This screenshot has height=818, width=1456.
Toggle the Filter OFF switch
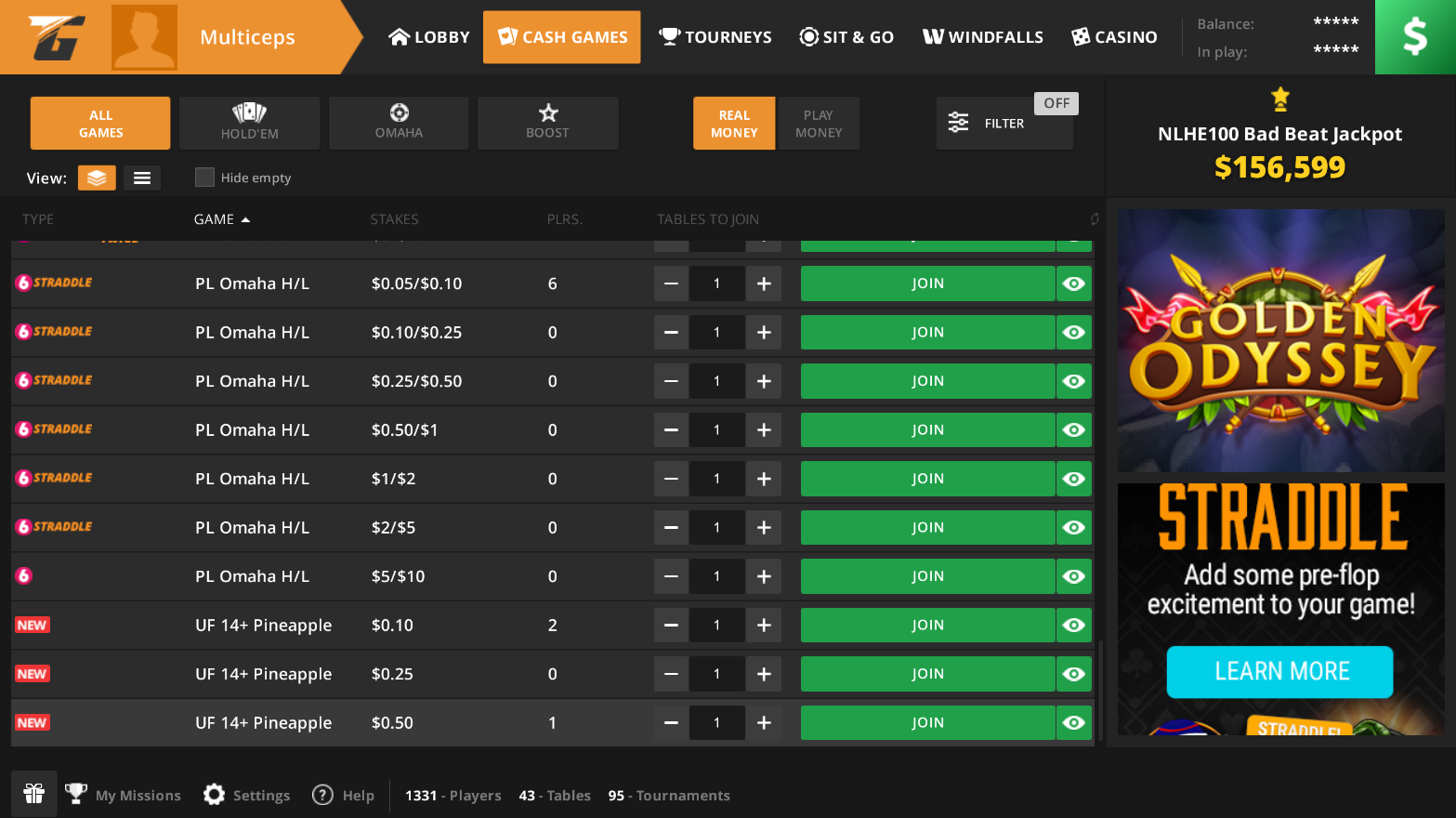(x=1056, y=103)
